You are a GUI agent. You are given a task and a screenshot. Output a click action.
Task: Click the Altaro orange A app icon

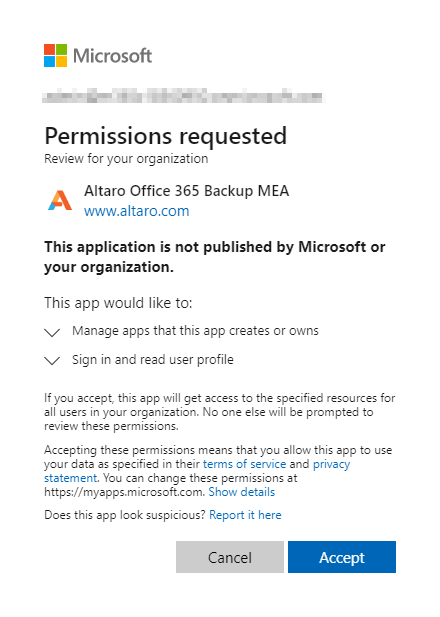tap(60, 201)
